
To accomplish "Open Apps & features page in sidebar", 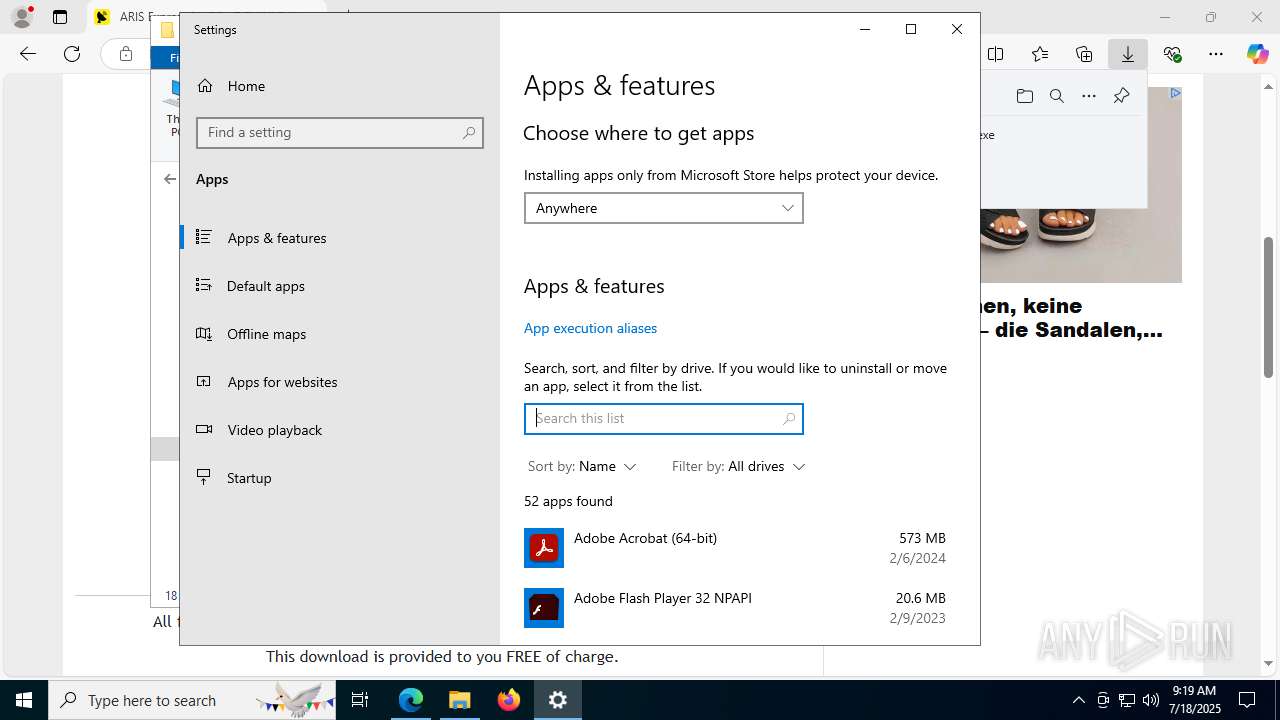I will [340, 238].
